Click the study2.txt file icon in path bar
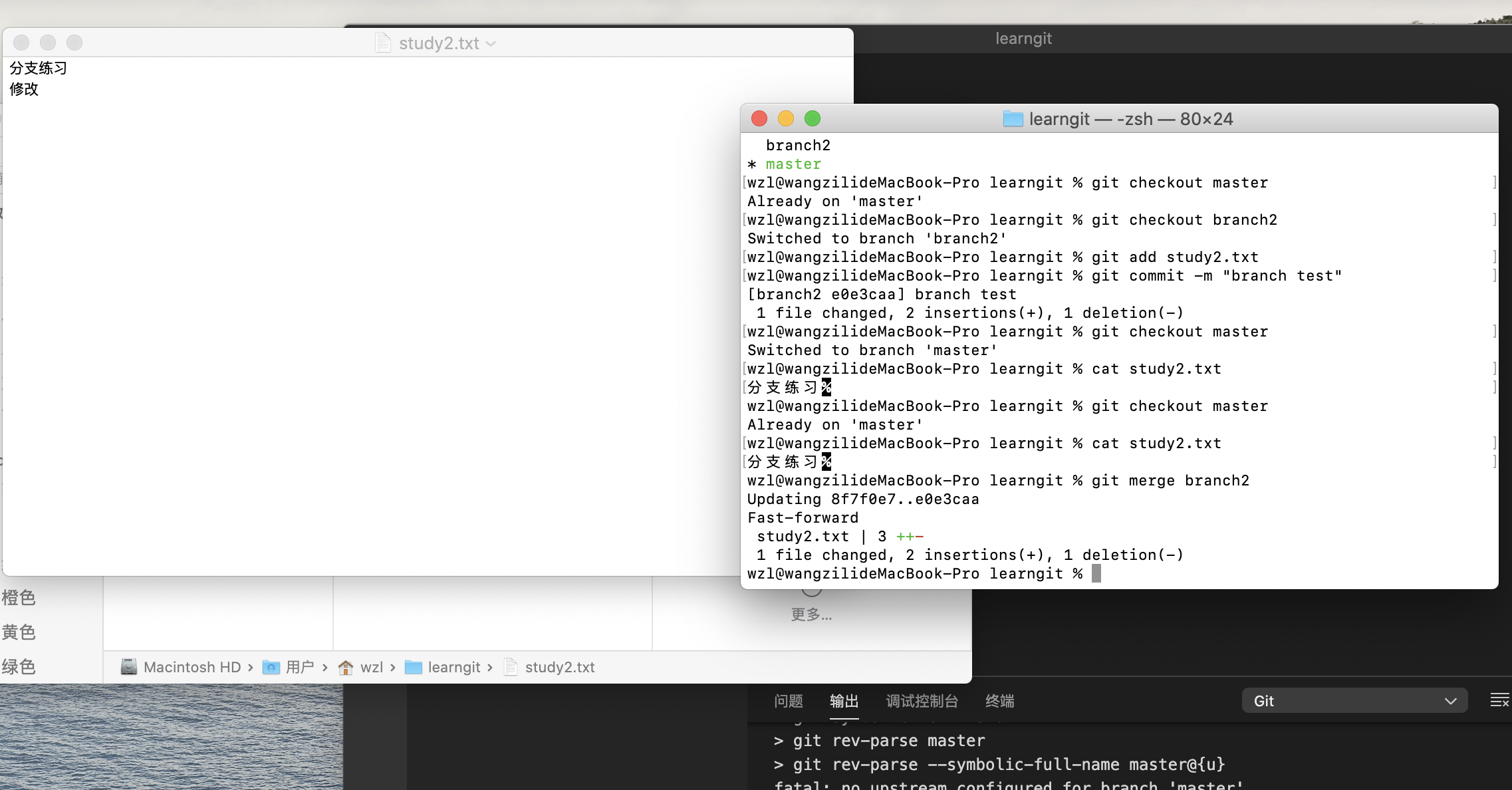 click(x=511, y=667)
